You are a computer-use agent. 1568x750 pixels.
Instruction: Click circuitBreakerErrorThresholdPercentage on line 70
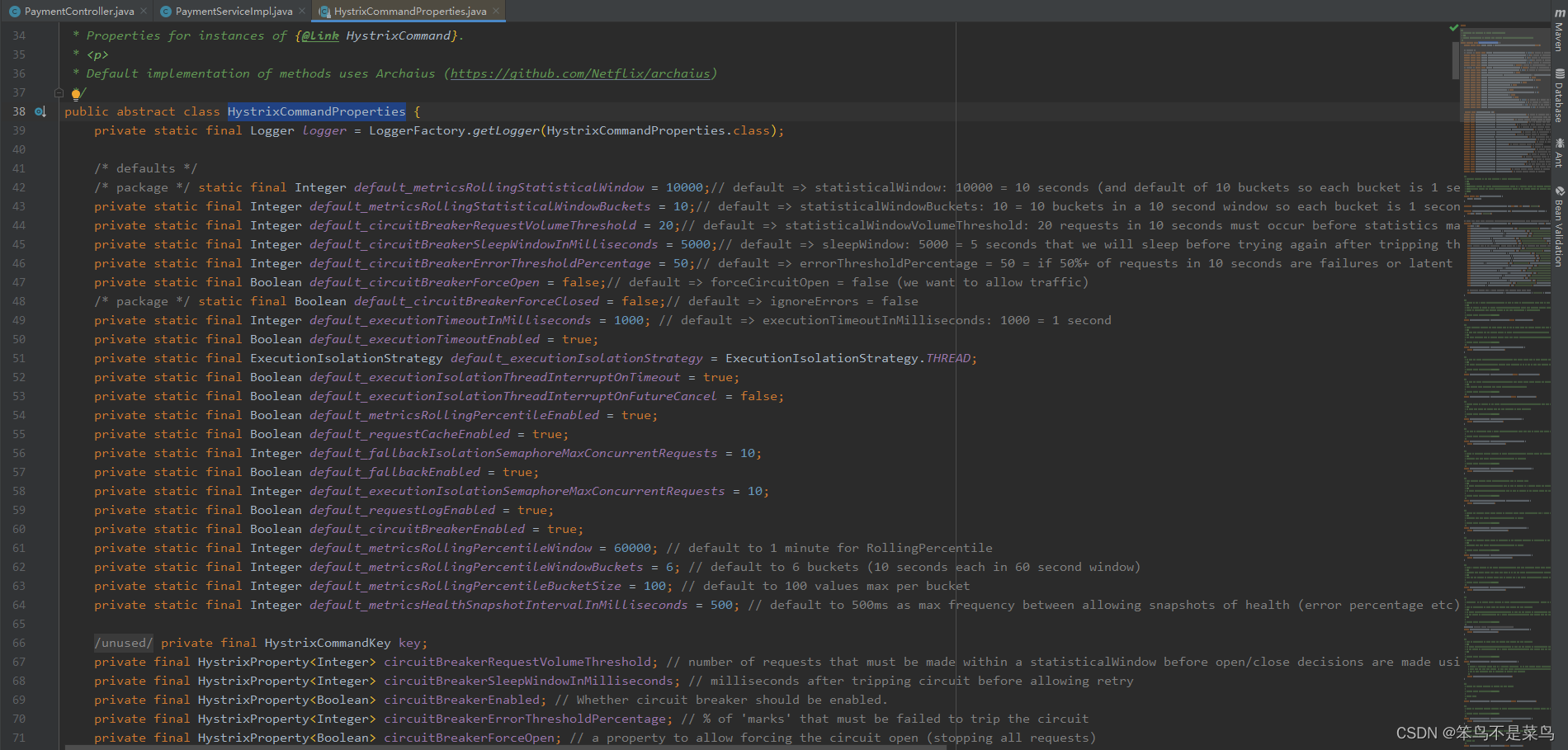tap(525, 719)
